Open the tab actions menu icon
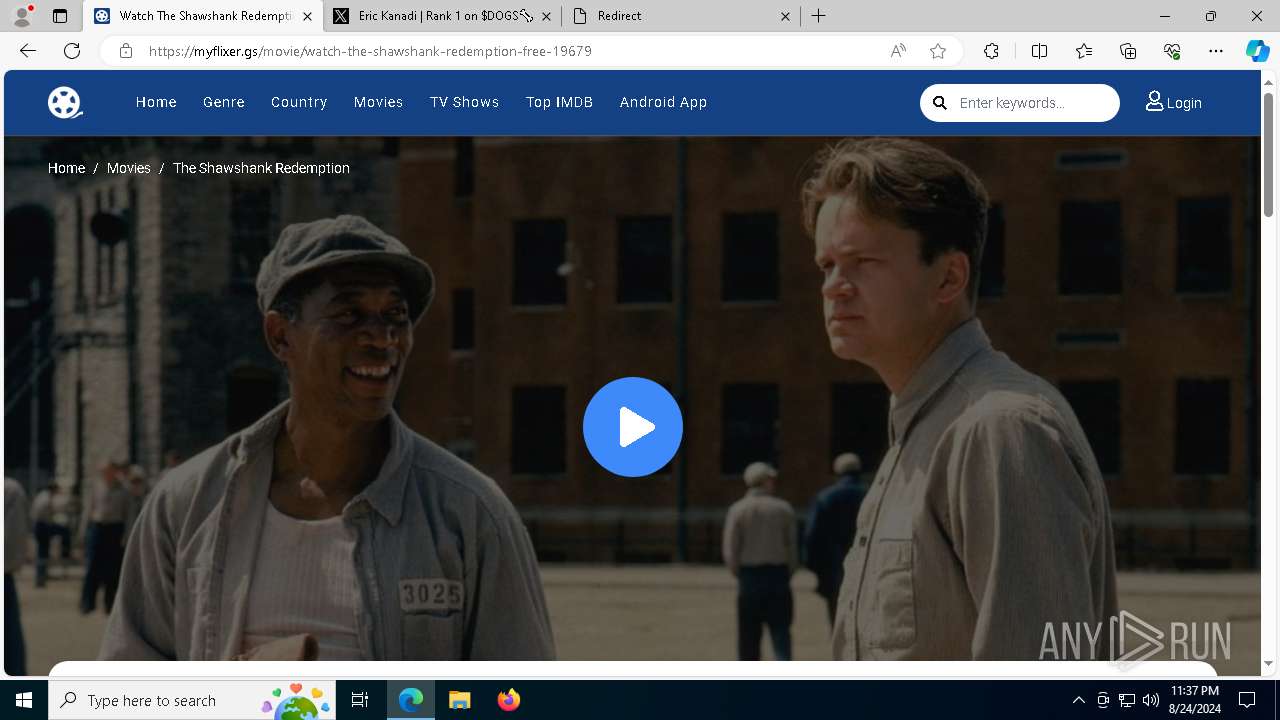Image resolution: width=1280 pixels, height=720 pixels. (60, 16)
